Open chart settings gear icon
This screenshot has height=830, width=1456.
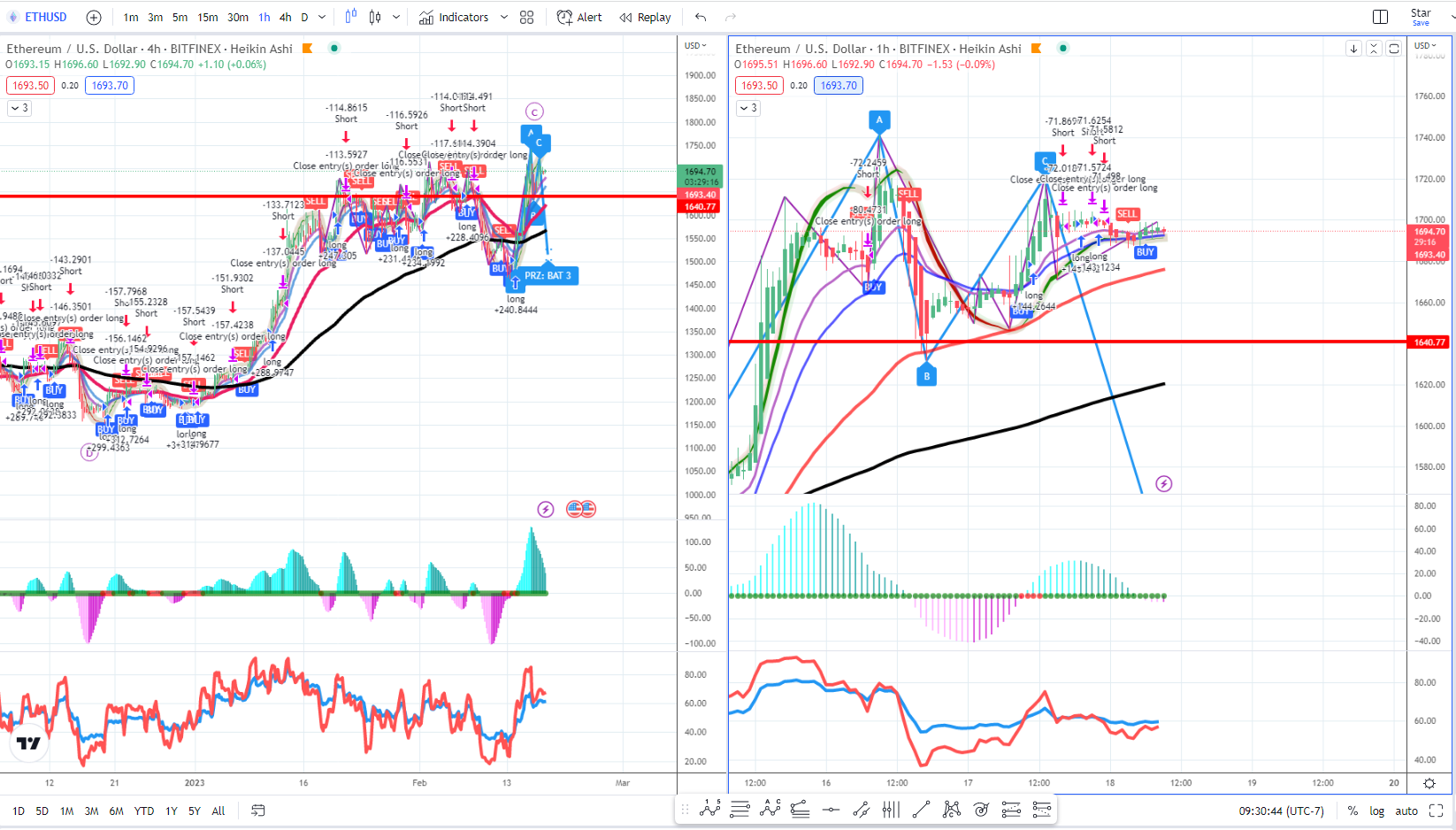tap(1429, 783)
